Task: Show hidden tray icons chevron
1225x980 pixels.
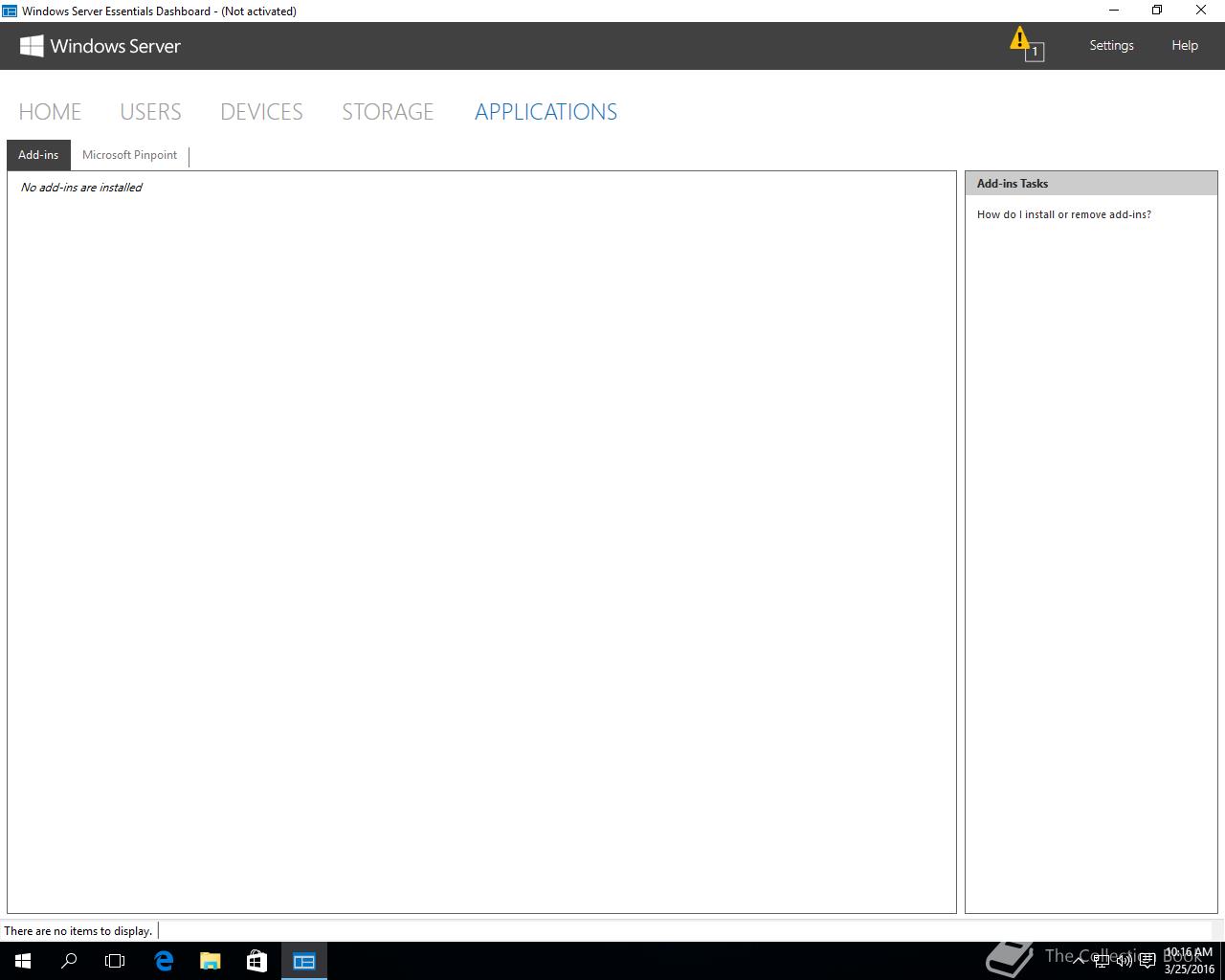Action: (x=1080, y=961)
